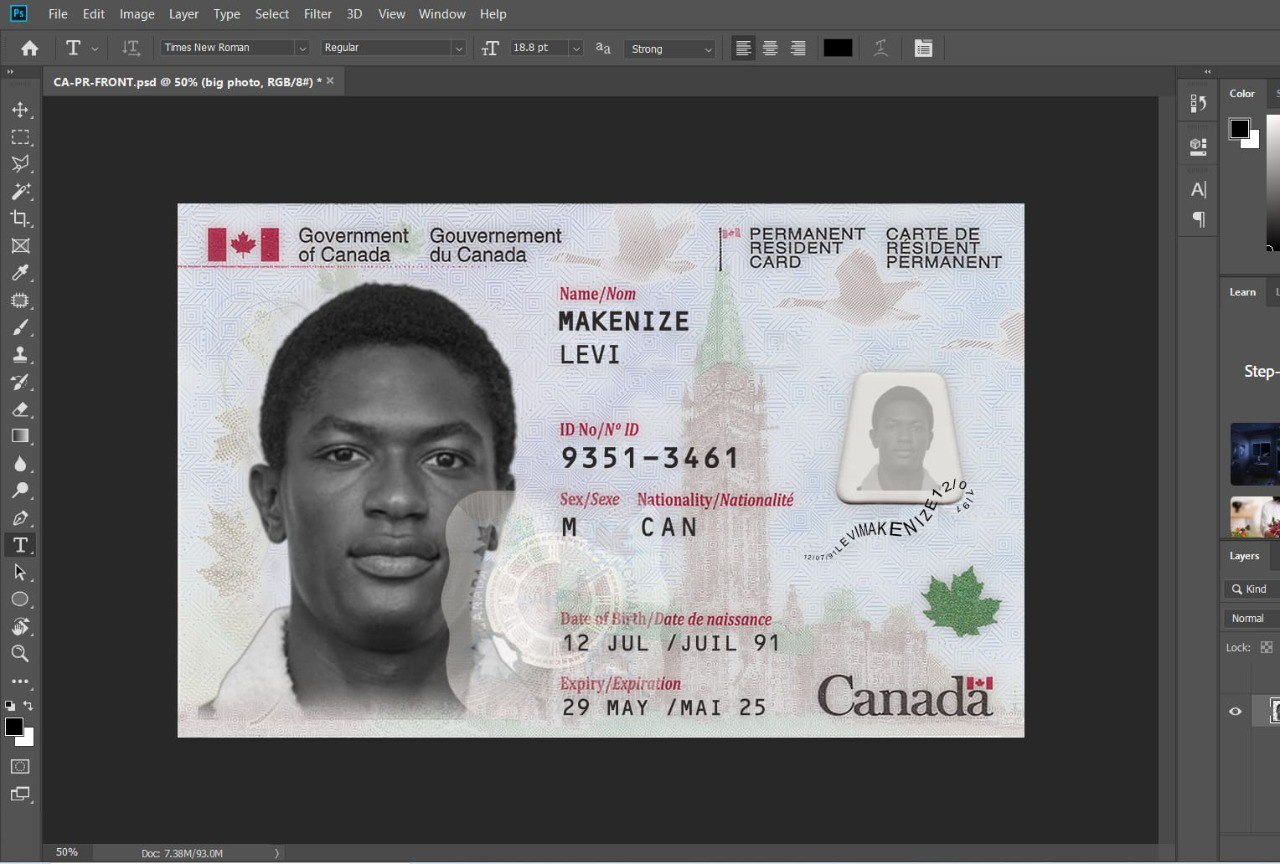Screen dimensions: 1280x864
Task: Select the Brush tool
Action: 20,327
